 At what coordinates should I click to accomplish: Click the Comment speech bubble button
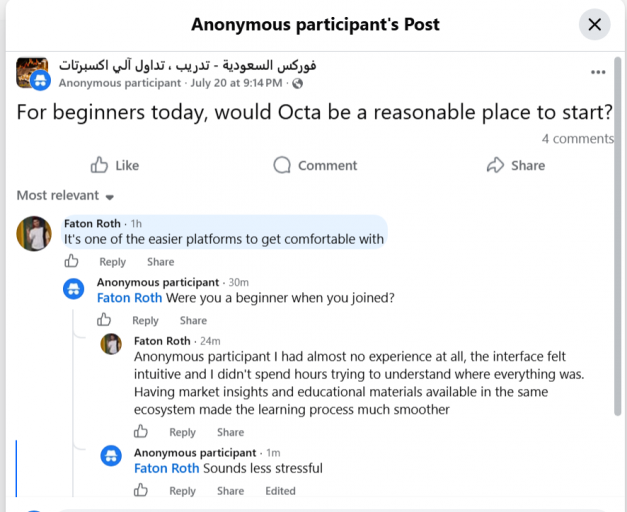(315, 165)
